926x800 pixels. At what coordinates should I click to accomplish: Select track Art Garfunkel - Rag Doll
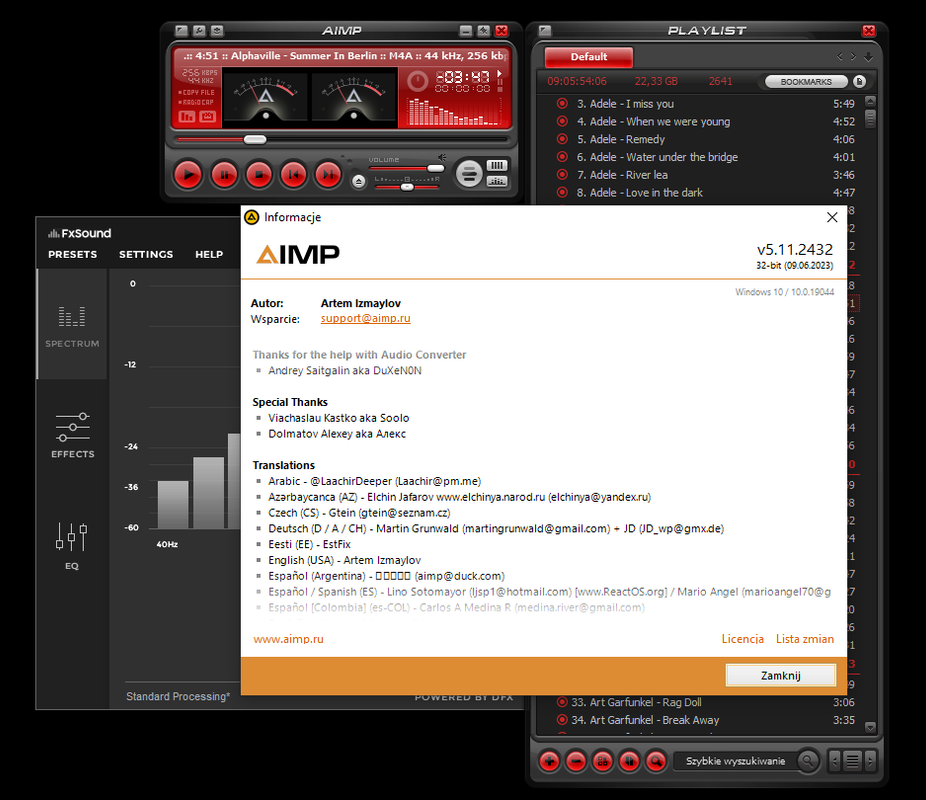point(700,702)
